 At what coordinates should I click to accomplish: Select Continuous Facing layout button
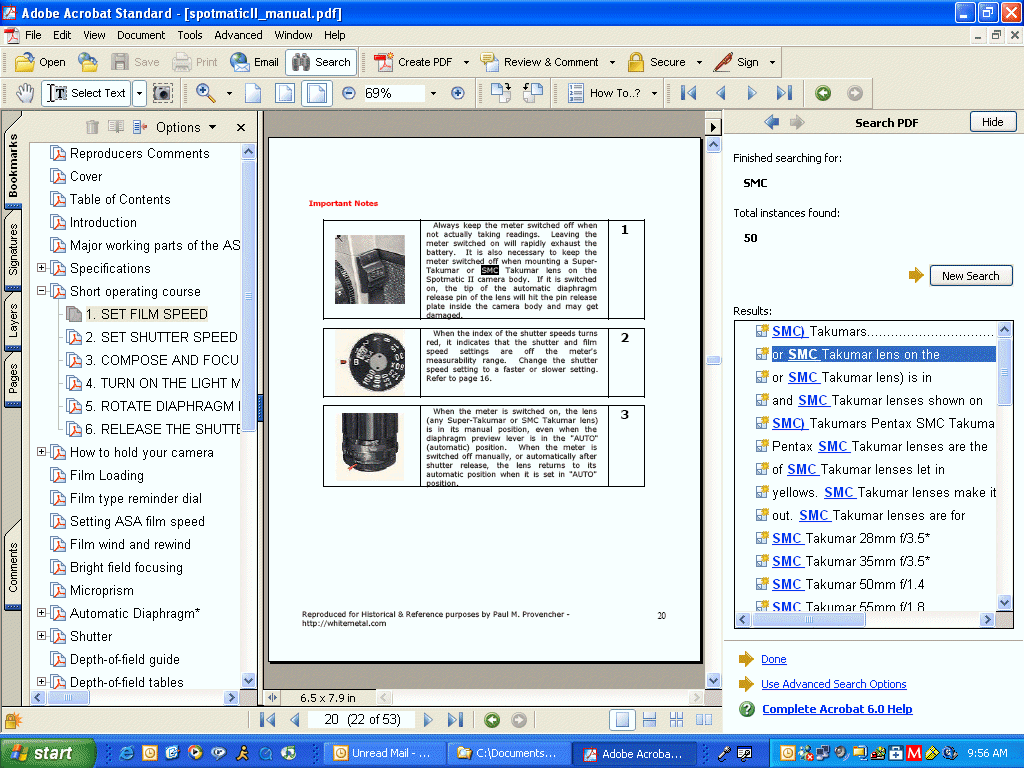(677, 720)
